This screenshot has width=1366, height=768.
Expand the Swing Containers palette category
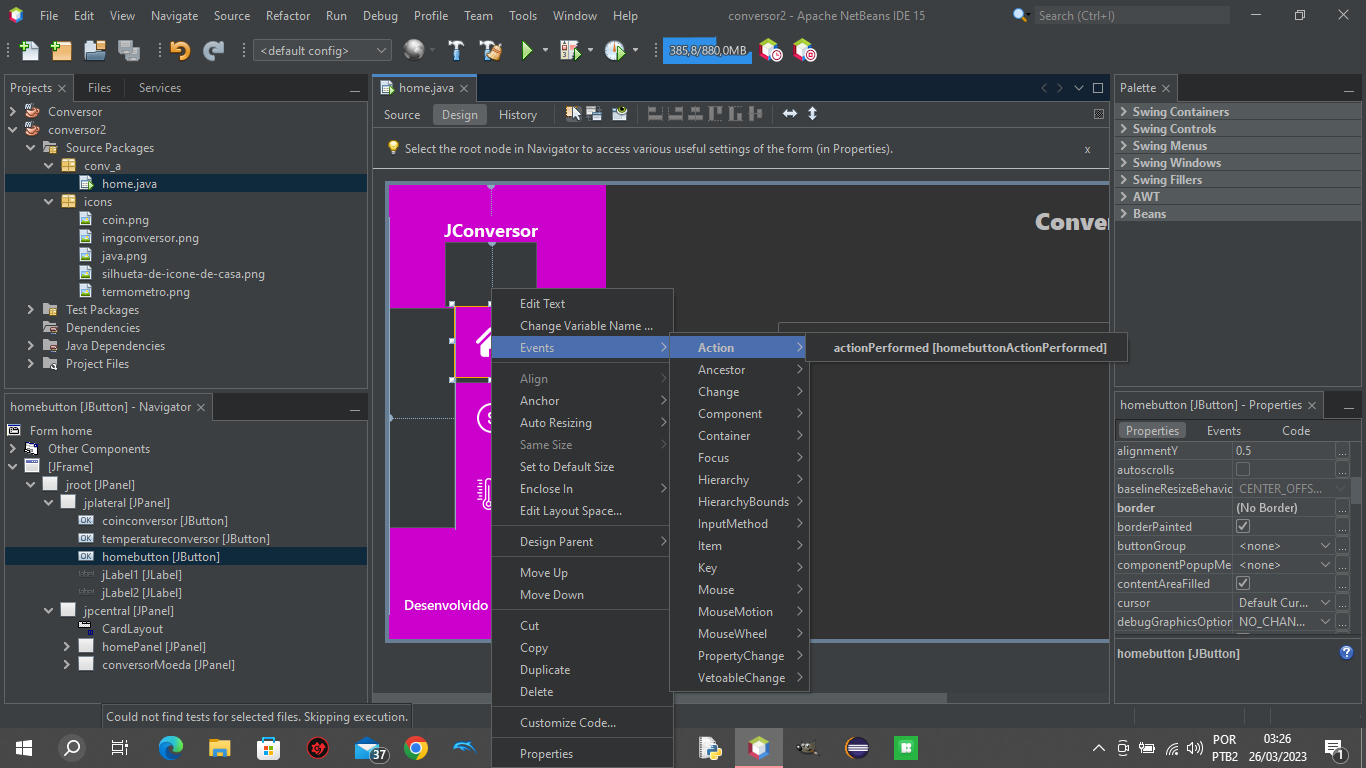(1125, 112)
